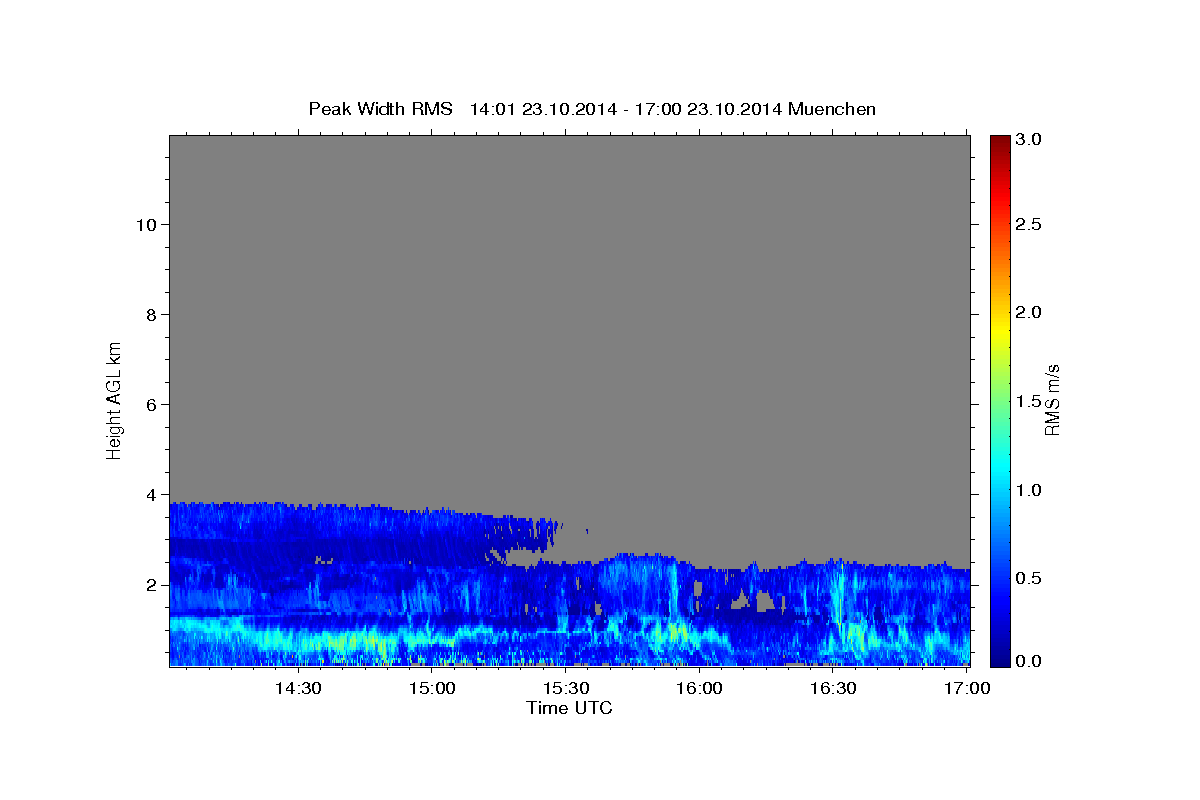Click the height tick label 2
The height and width of the screenshot is (800, 1200).
click(150, 584)
